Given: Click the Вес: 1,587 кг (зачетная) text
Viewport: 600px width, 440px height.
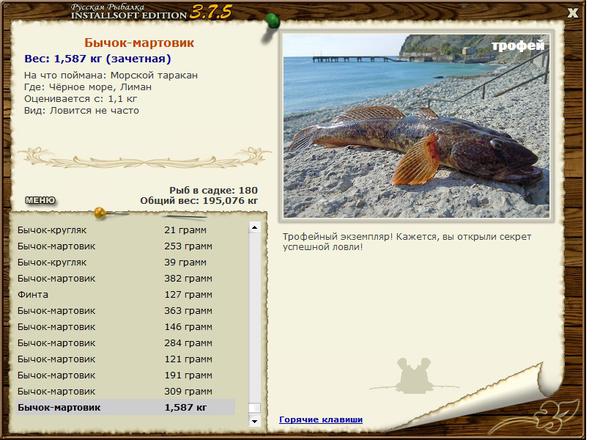Looking at the screenshot, I should point(98,59).
